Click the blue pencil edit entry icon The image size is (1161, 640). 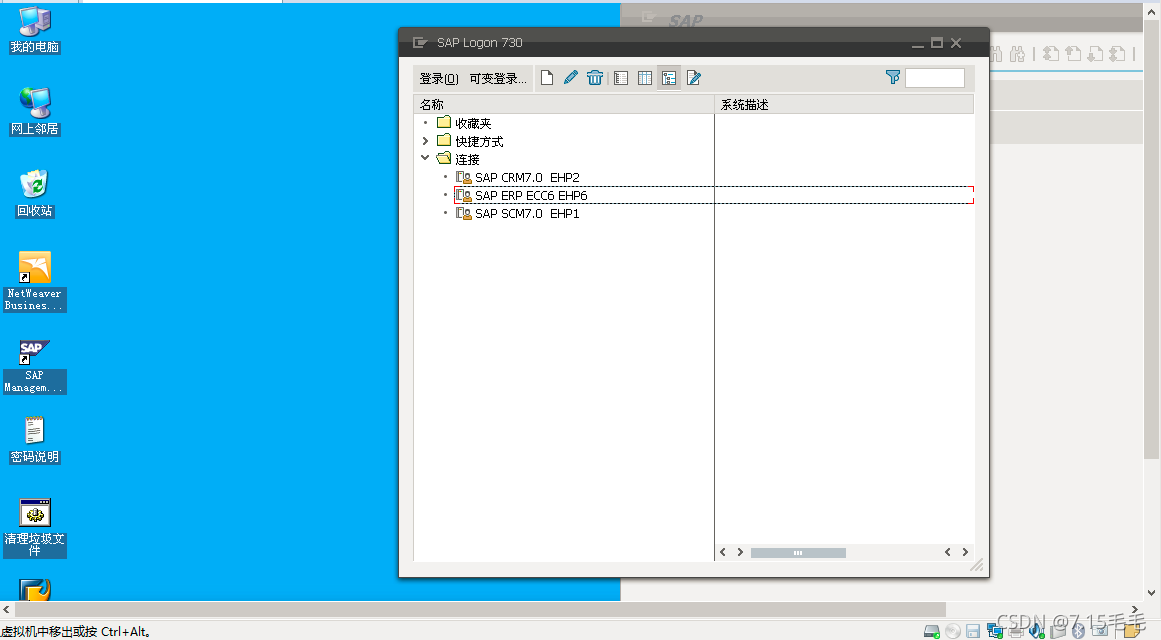(571, 78)
